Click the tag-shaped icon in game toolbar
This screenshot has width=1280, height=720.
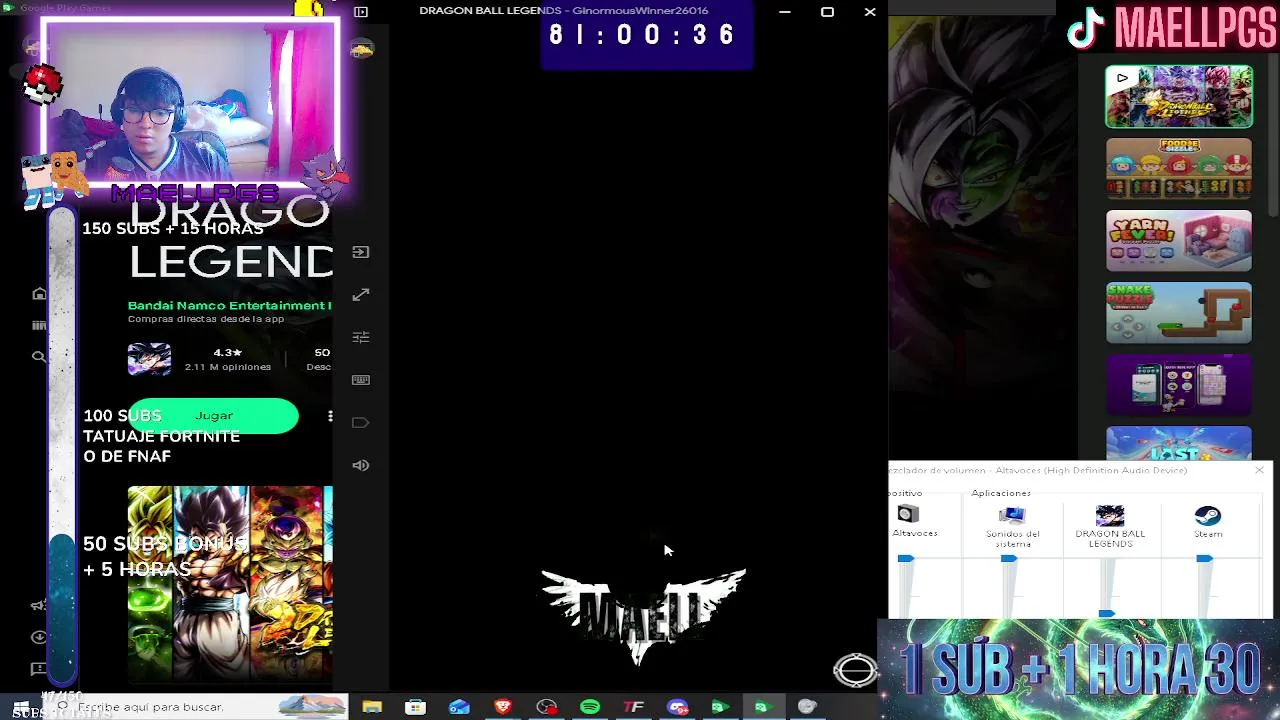[361, 422]
